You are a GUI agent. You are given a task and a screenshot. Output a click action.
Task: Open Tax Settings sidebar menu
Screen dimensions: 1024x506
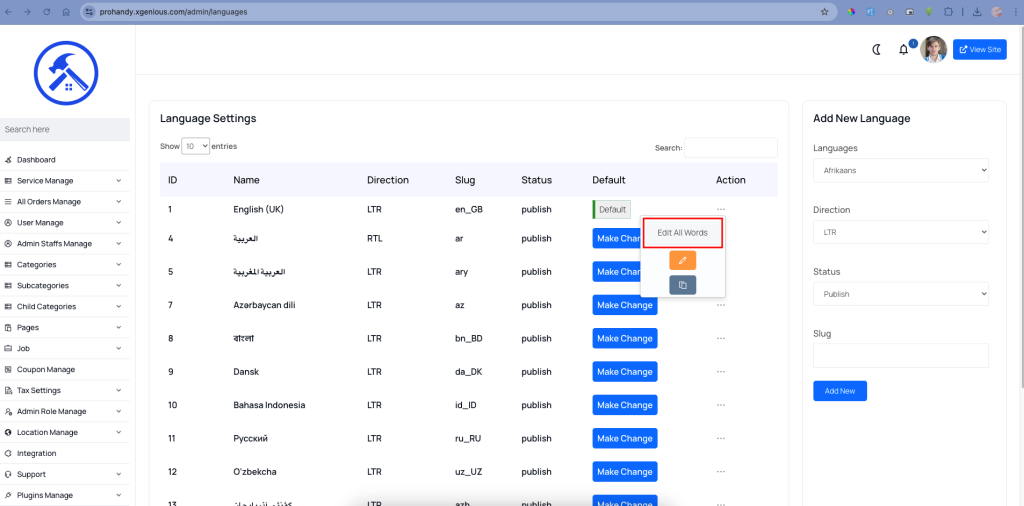pos(65,390)
